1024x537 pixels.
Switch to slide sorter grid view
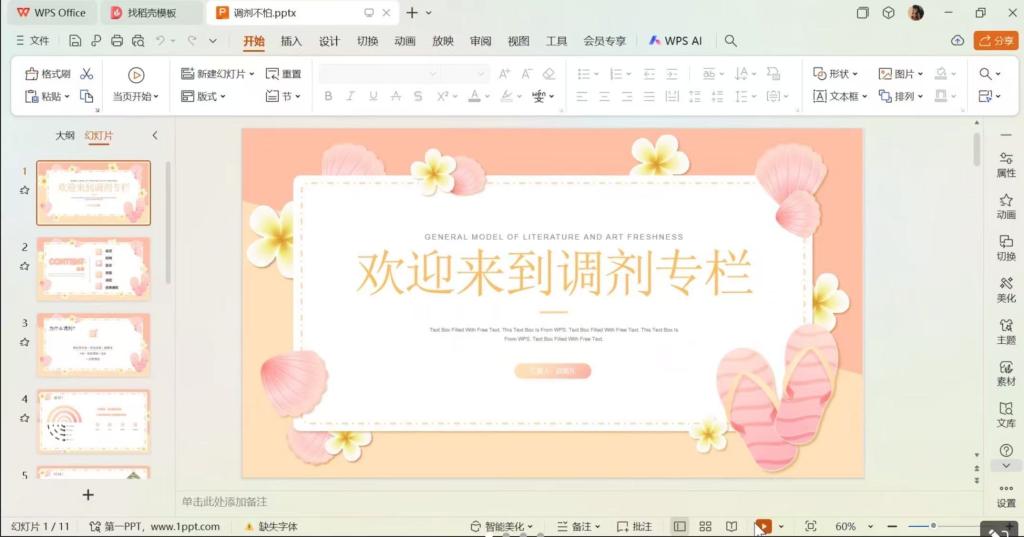pyautogui.click(x=705, y=526)
